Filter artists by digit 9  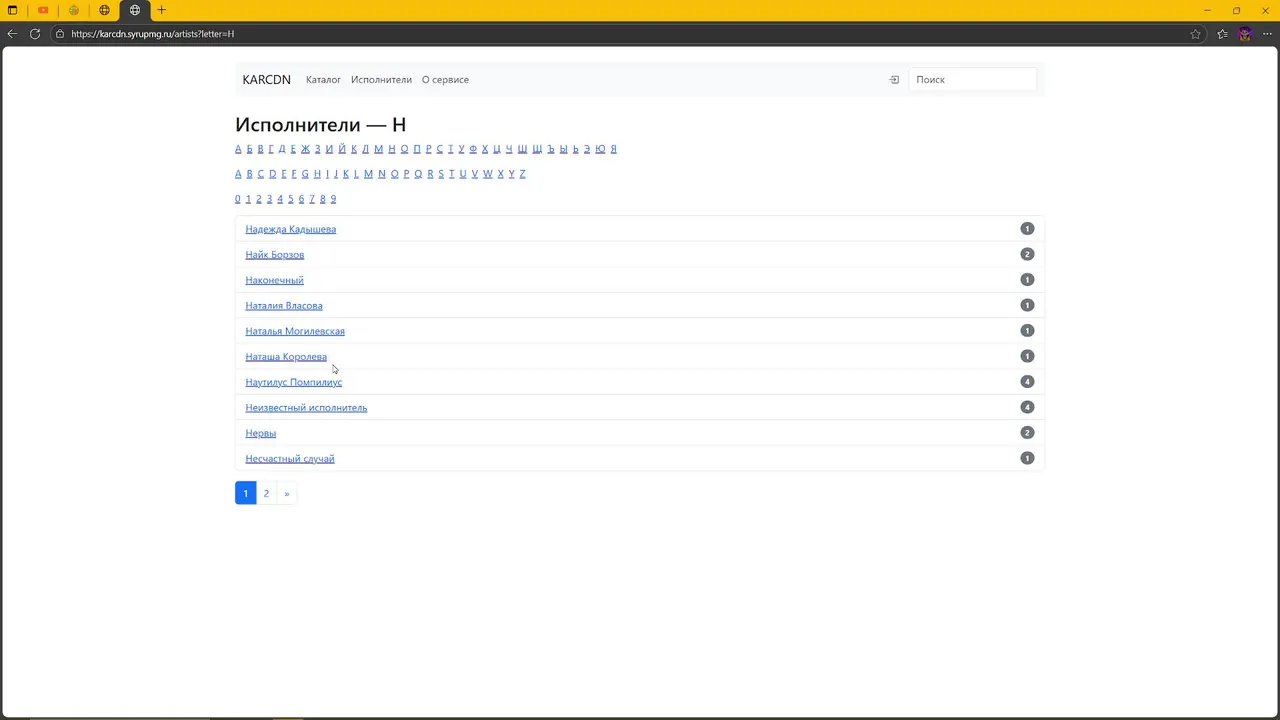pos(333,199)
